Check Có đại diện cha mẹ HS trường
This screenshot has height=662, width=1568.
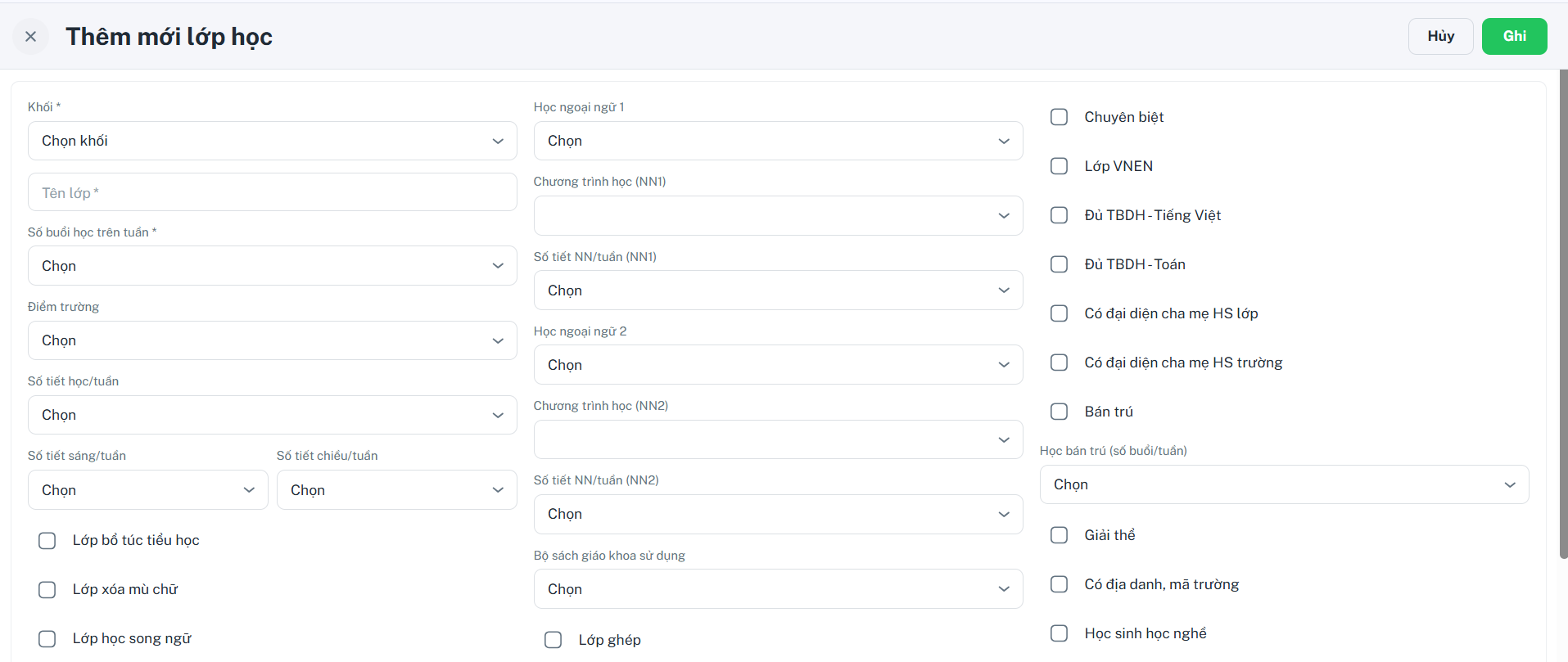coord(1060,363)
